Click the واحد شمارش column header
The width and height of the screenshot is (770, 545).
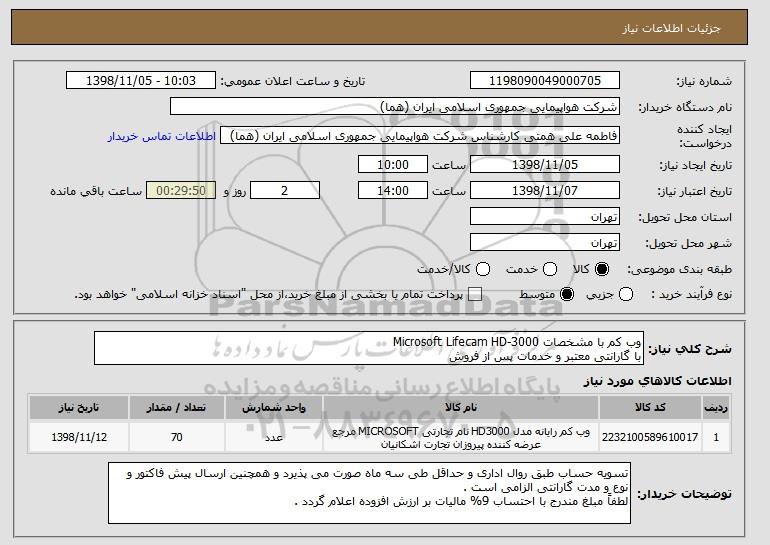point(274,408)
